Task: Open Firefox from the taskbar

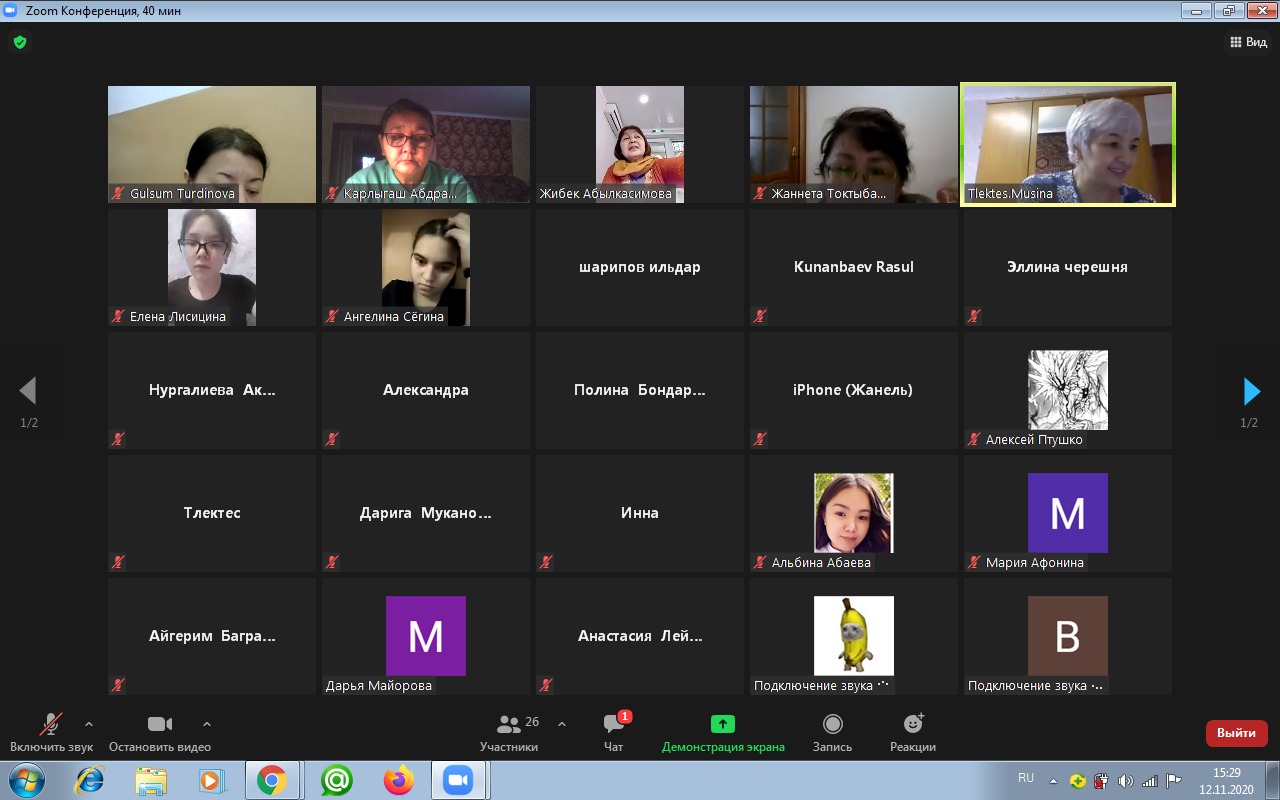Action: point(399,780)
